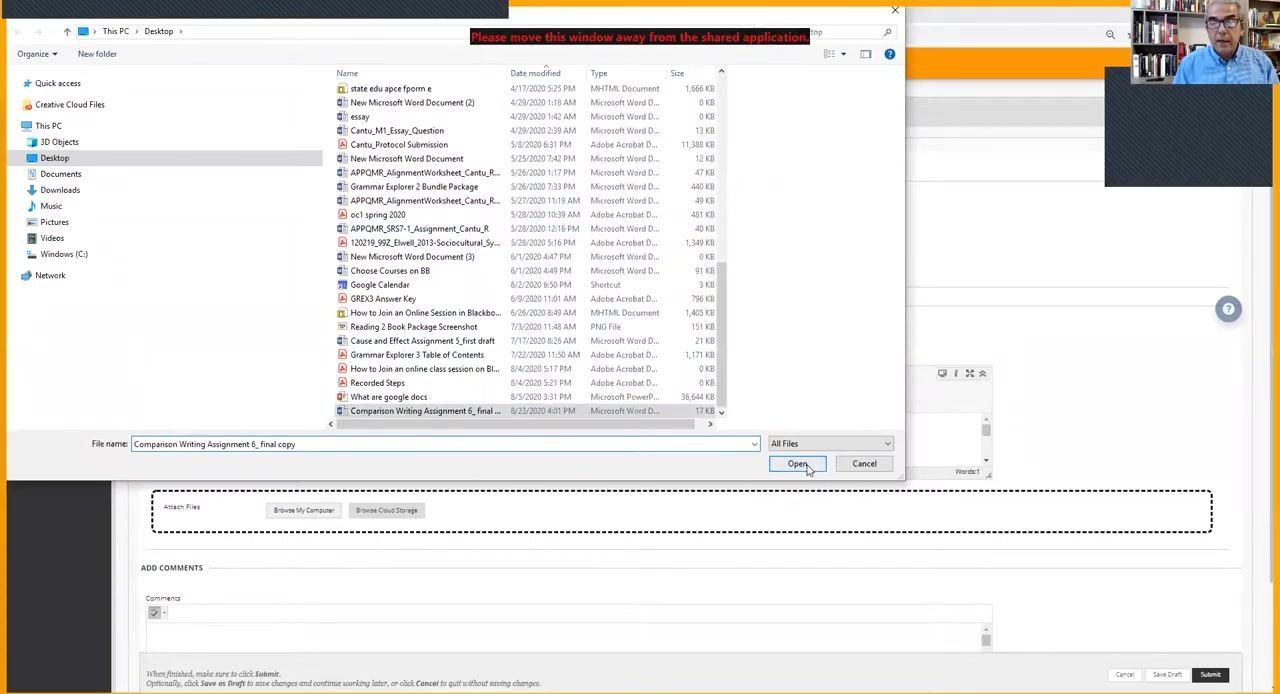Image resolution: width=1280 pixels, height=694 pixels.
Task: Click the PDF icon beside oc1 spring 2020
Action: click(343, 215)
